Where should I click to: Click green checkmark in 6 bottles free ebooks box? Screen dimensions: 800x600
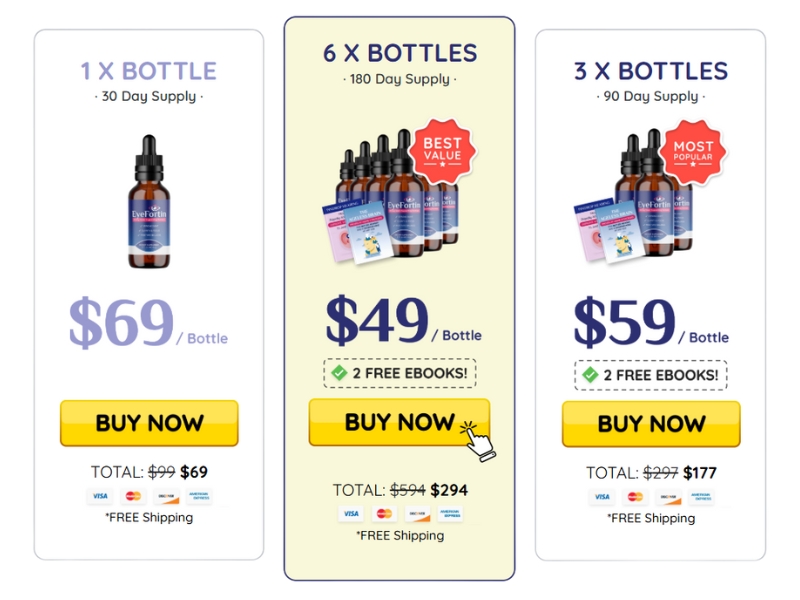339,373
